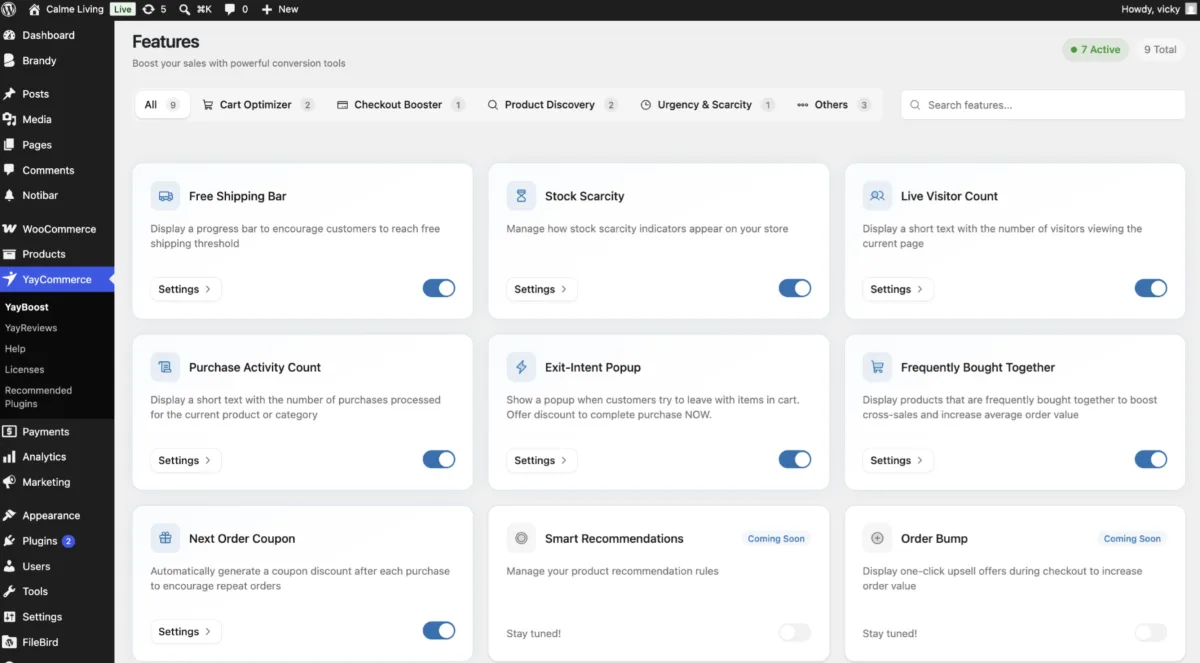
Task: Click the 9 Total count badge
Action: [1160, 49]
